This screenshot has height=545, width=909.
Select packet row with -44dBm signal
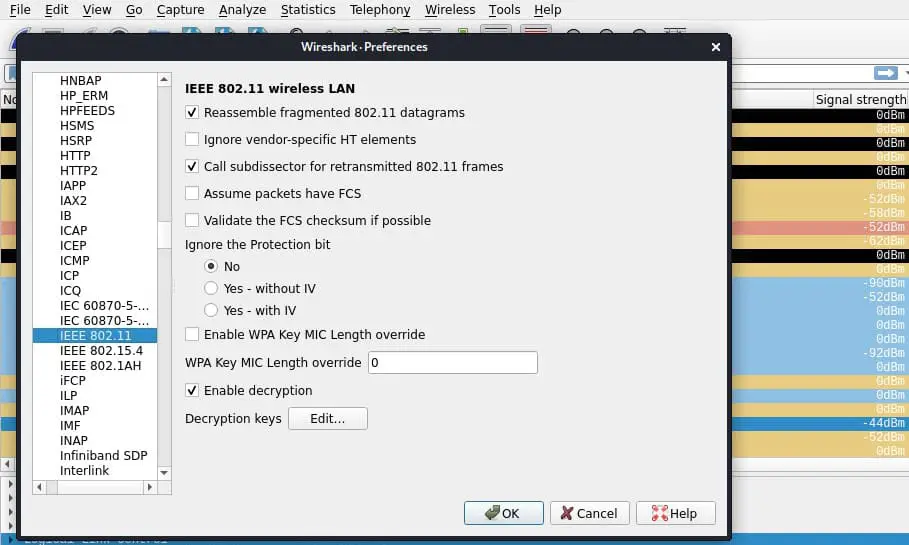click(x=821, y=423)
